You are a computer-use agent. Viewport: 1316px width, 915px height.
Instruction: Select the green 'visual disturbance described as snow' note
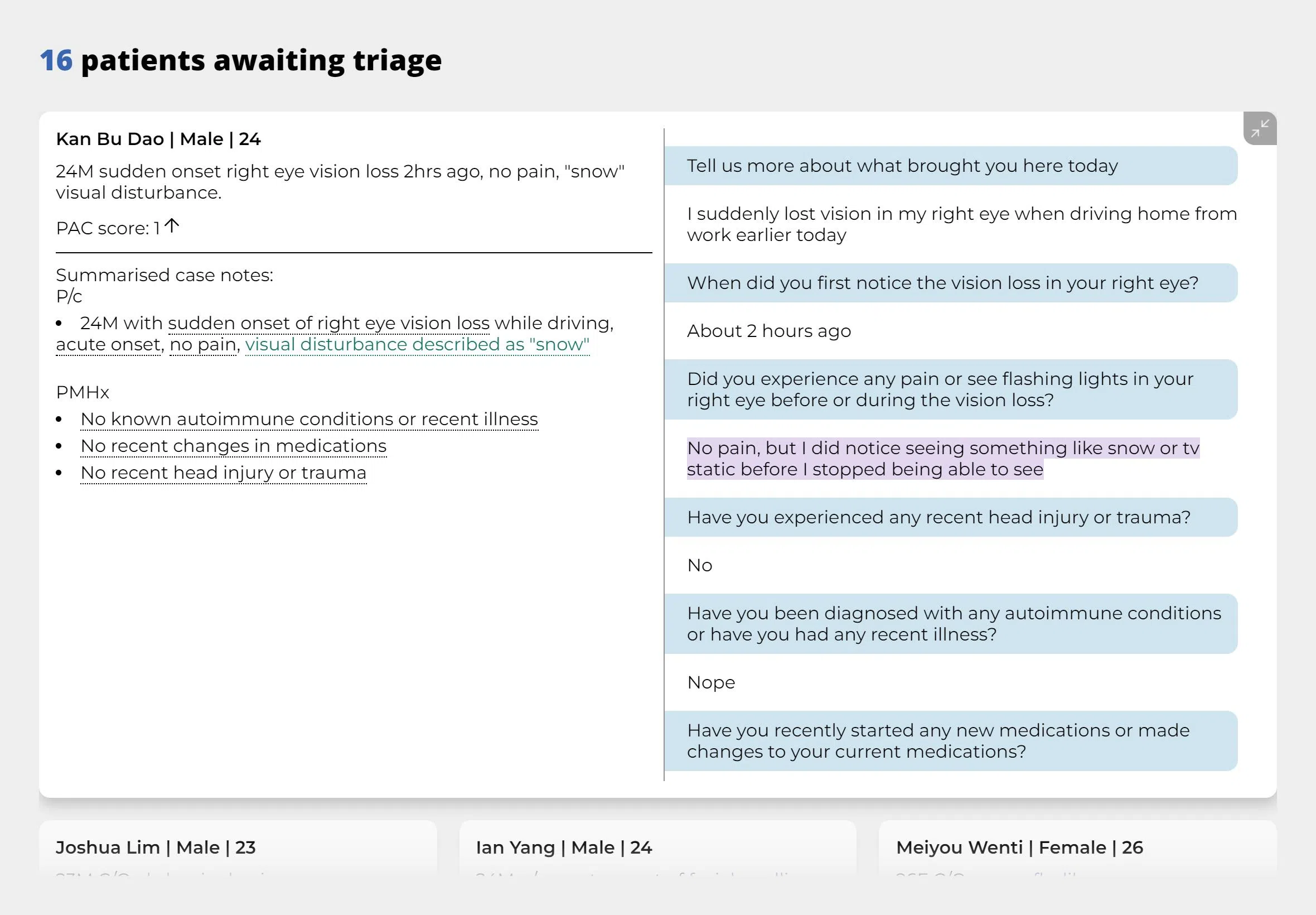pyautogui.click(x=417, y=345)
